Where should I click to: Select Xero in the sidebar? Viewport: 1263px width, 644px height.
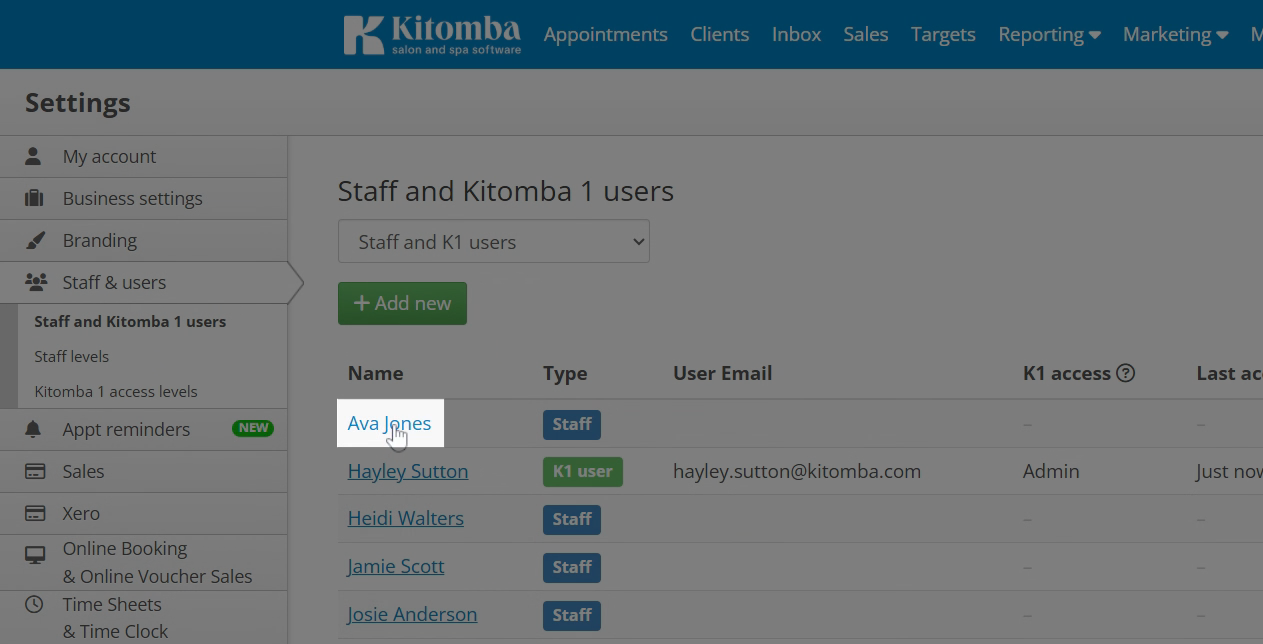coord(144,513)
